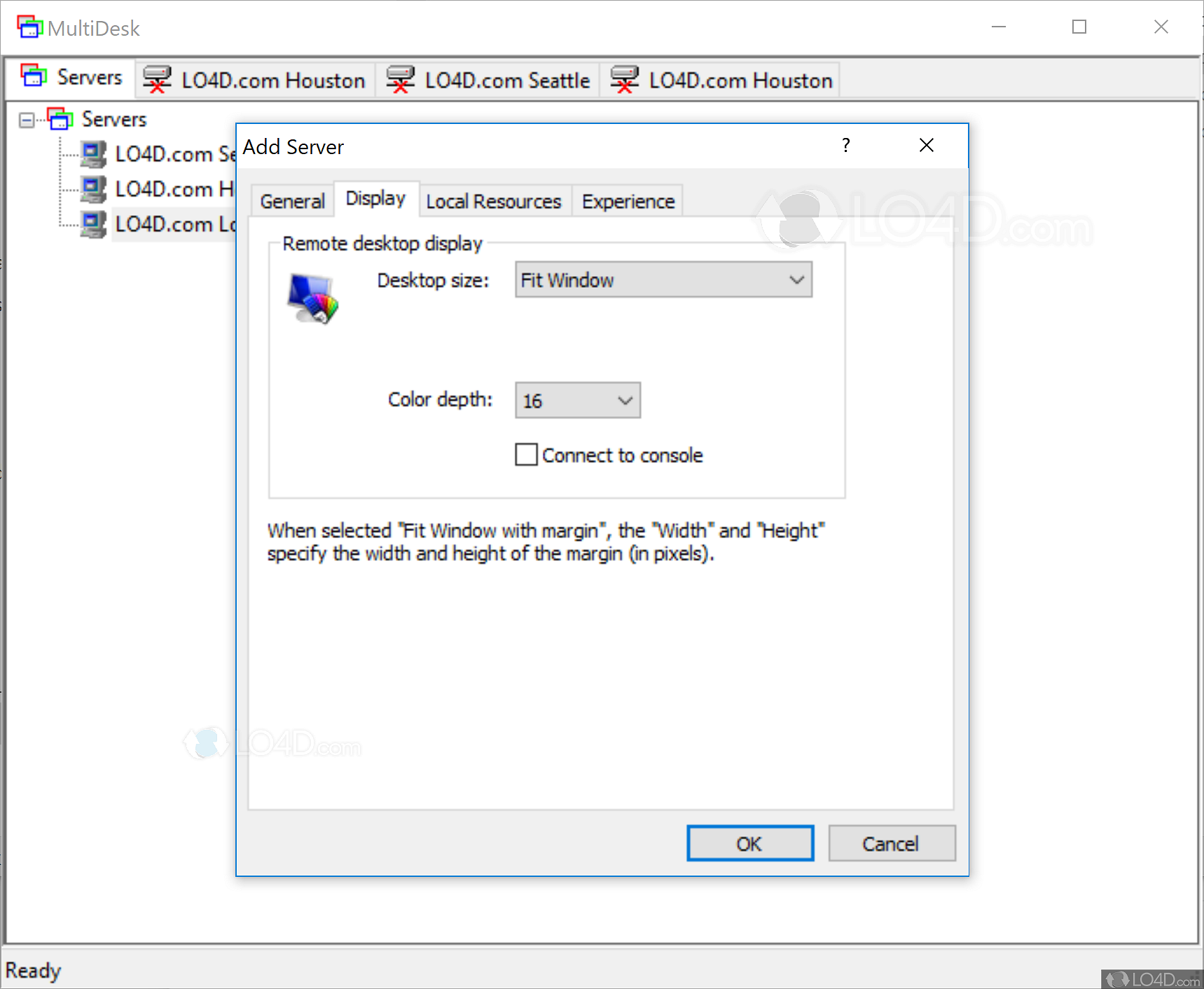
Task: Click the display monitor icon in Remote desktop display
Action: (x=312, y=297)
